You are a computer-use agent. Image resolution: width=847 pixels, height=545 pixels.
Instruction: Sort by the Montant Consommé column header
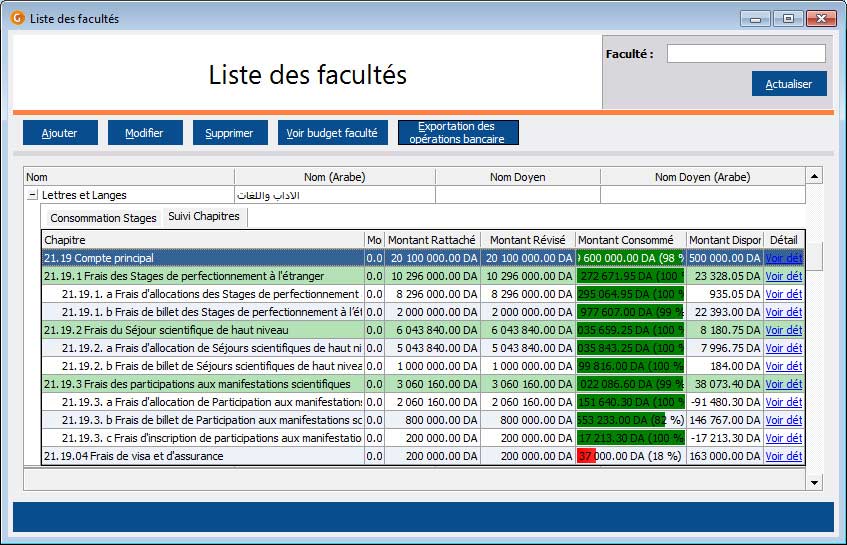click(626, 240)
